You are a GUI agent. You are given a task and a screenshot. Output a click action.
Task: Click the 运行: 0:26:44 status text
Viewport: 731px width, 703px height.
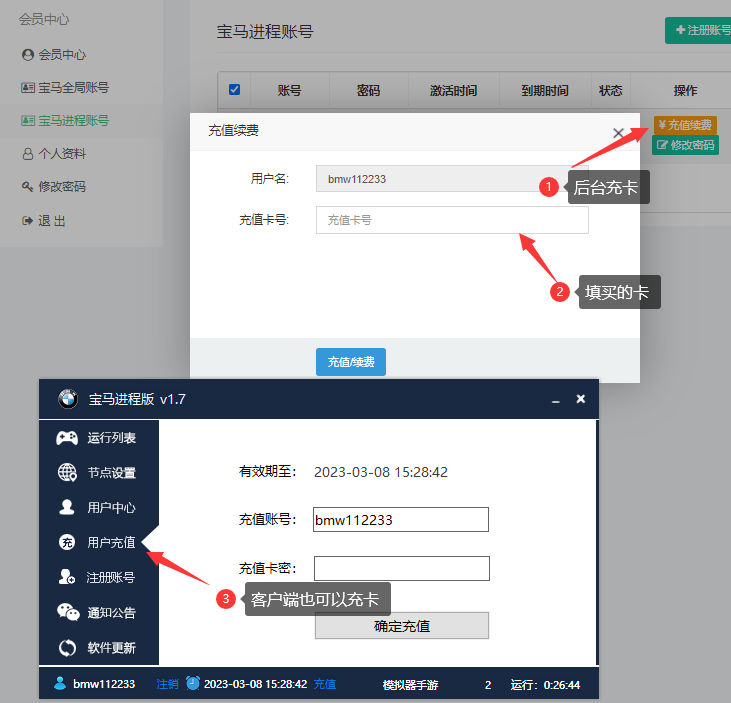click(x=545, y=685)
